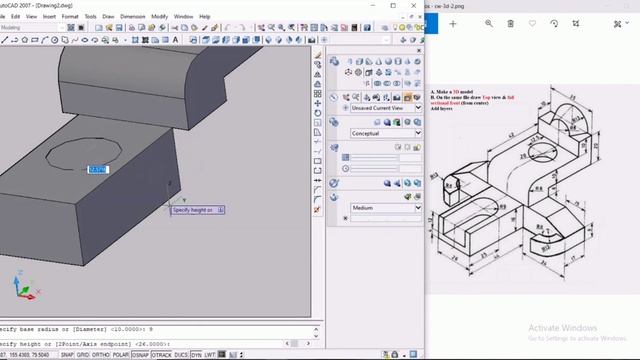Open the Modify menu
640x360 pixels.
[x=160, y=17]
